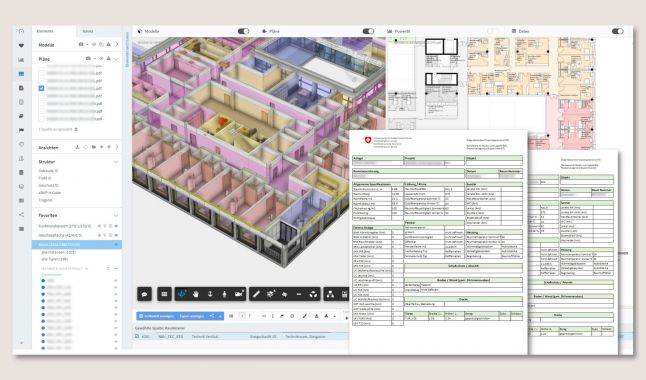Select the highlighted Technik Ventilat table row
Image resolution: width=646 pixels, height=380 pixels.
click(x=241, y=337)
